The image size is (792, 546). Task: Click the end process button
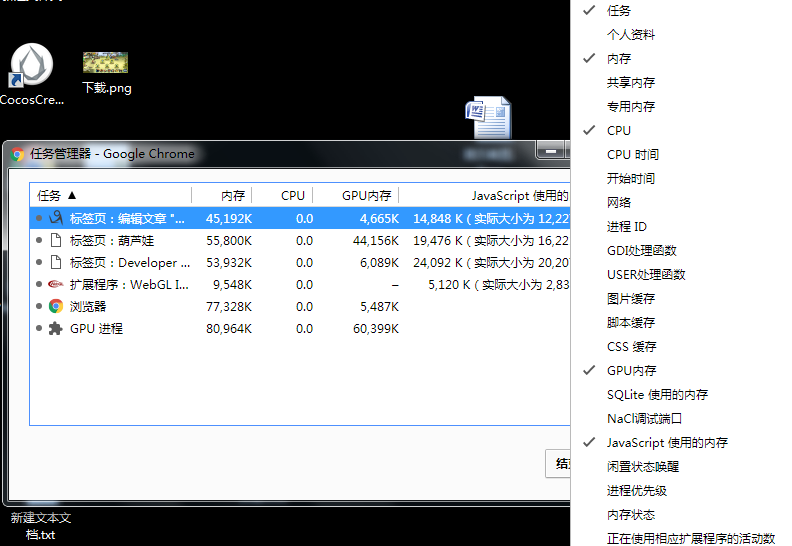[558, 463]
